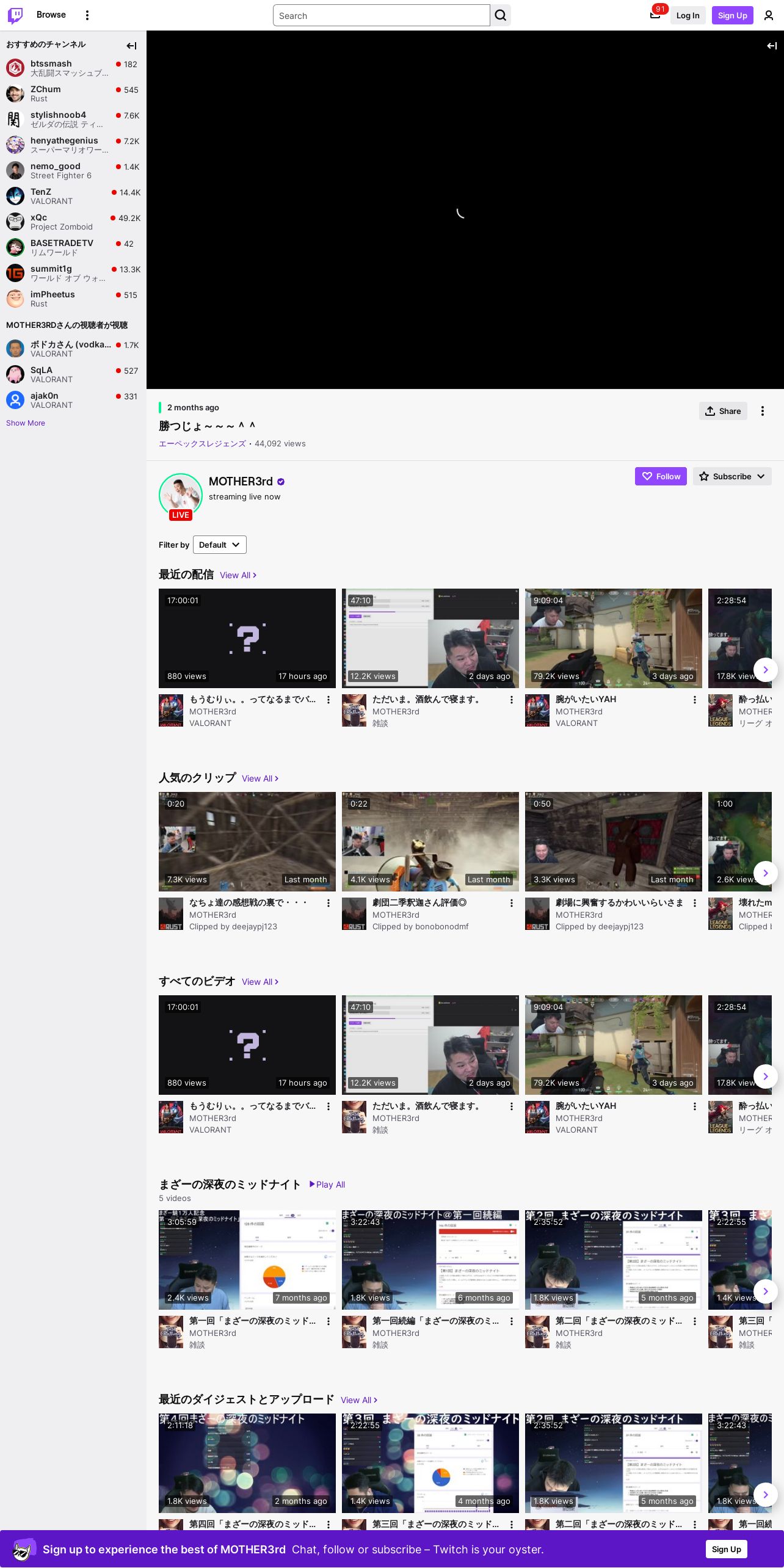Screen dimensions: 784x1568
Task: Open View All for すべてのビデオ
Action: (x=260, y=982)
